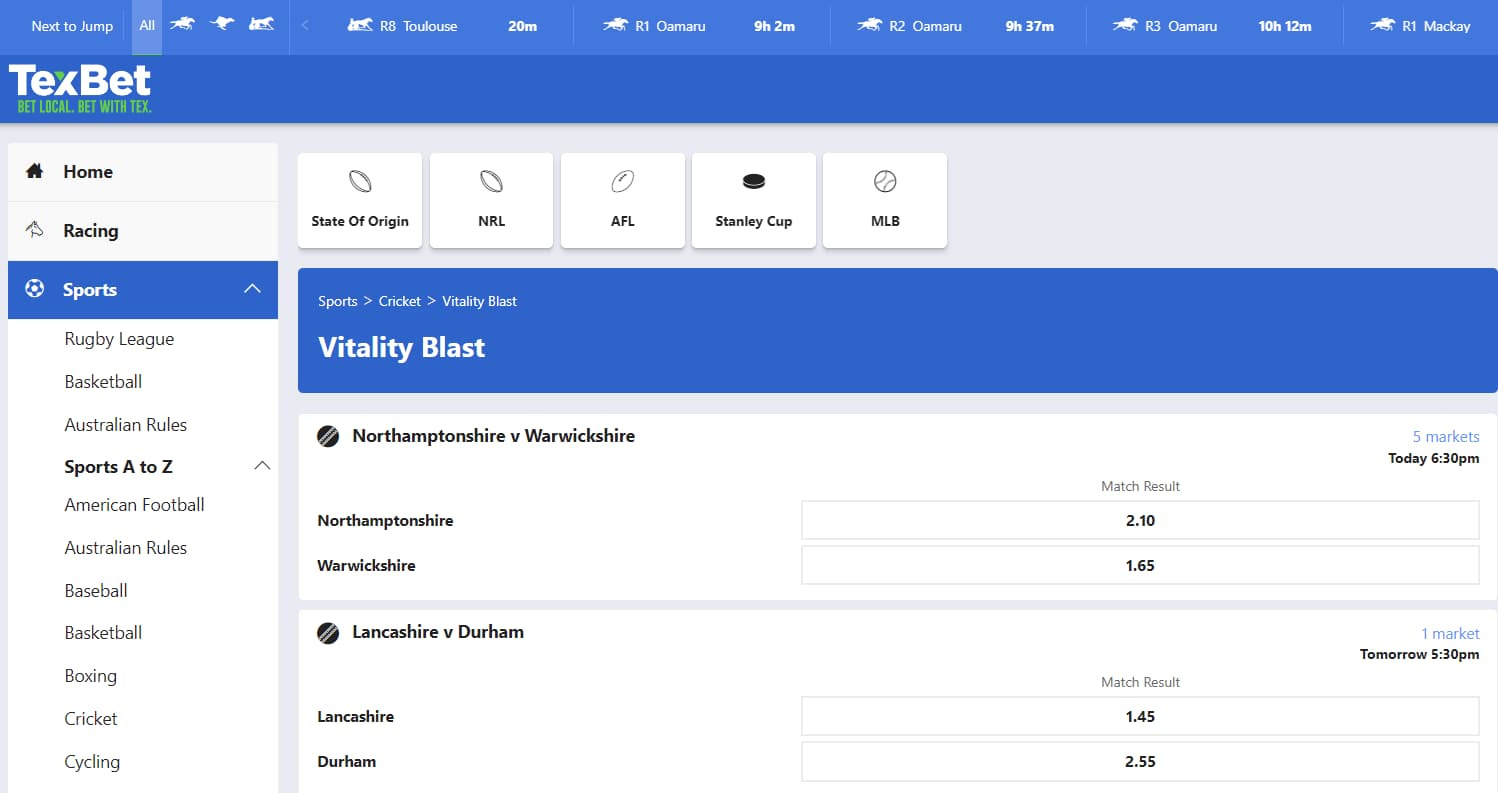Image resolution: width=1498 pixels, height=793 pixels.
Task: Click the Cricket breadcrumb link
Action: pyautogui.click(x=400, y=301)
